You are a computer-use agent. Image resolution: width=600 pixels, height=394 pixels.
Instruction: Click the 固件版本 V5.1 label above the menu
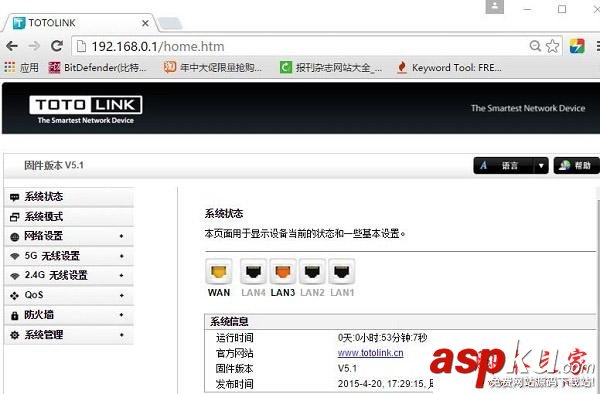54,165
